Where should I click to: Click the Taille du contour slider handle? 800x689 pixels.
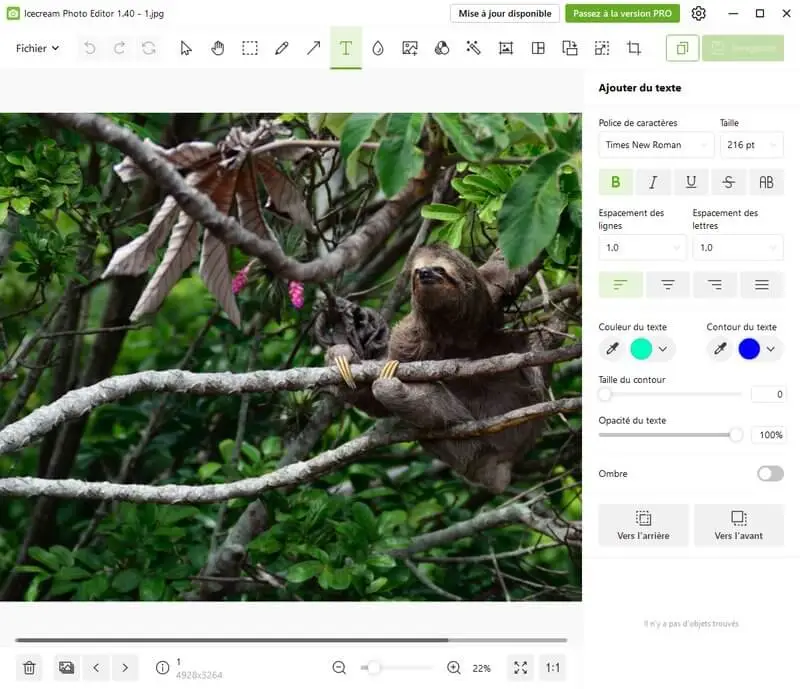pyautogui.click(x=605, y=394)
